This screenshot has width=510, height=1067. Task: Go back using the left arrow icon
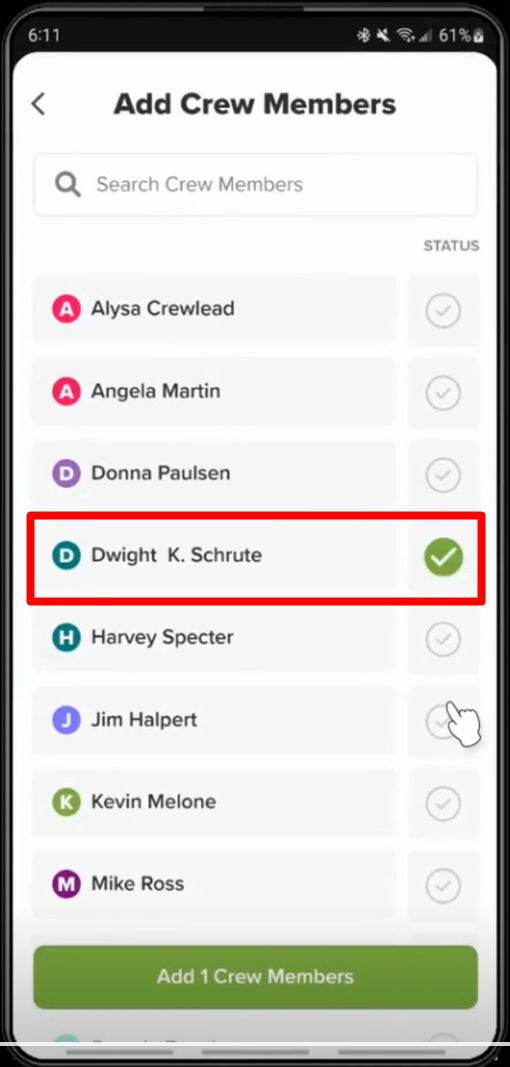[38, 104]
